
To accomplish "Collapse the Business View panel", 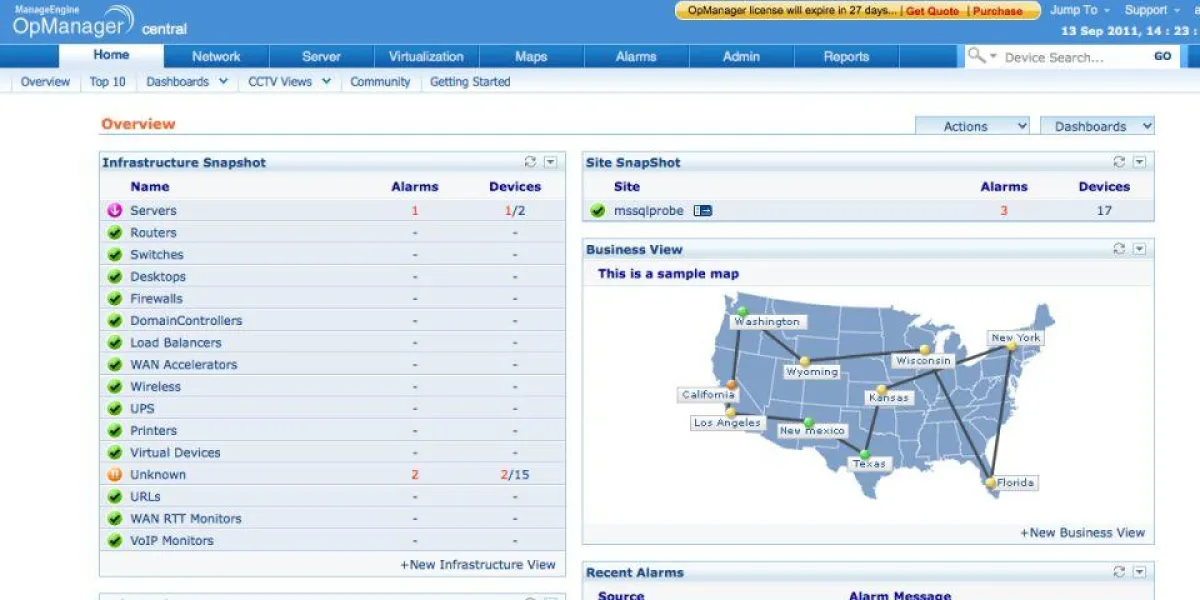I will (x=1139, y=248).
